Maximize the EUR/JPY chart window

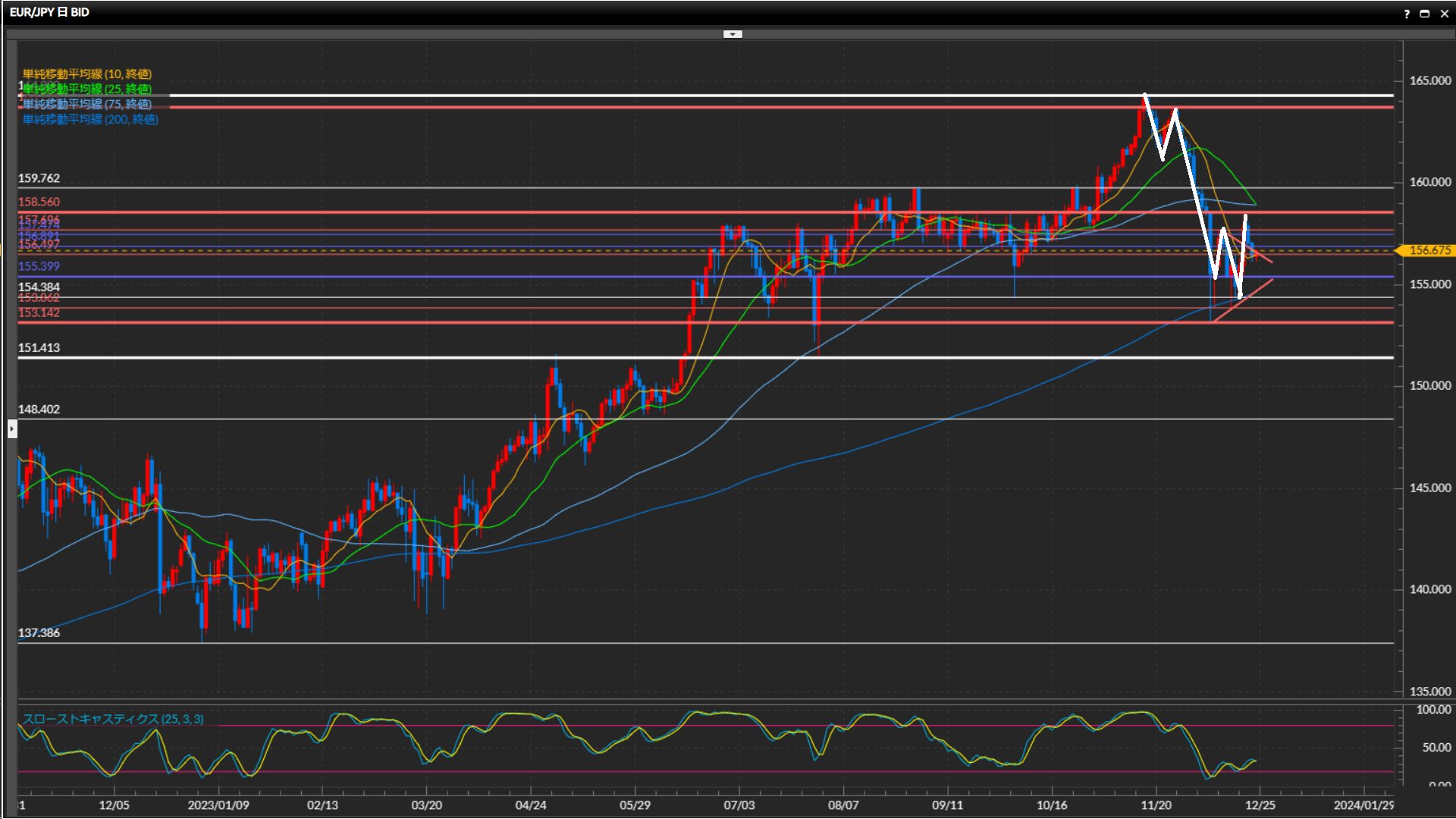tap(1425, 14)
